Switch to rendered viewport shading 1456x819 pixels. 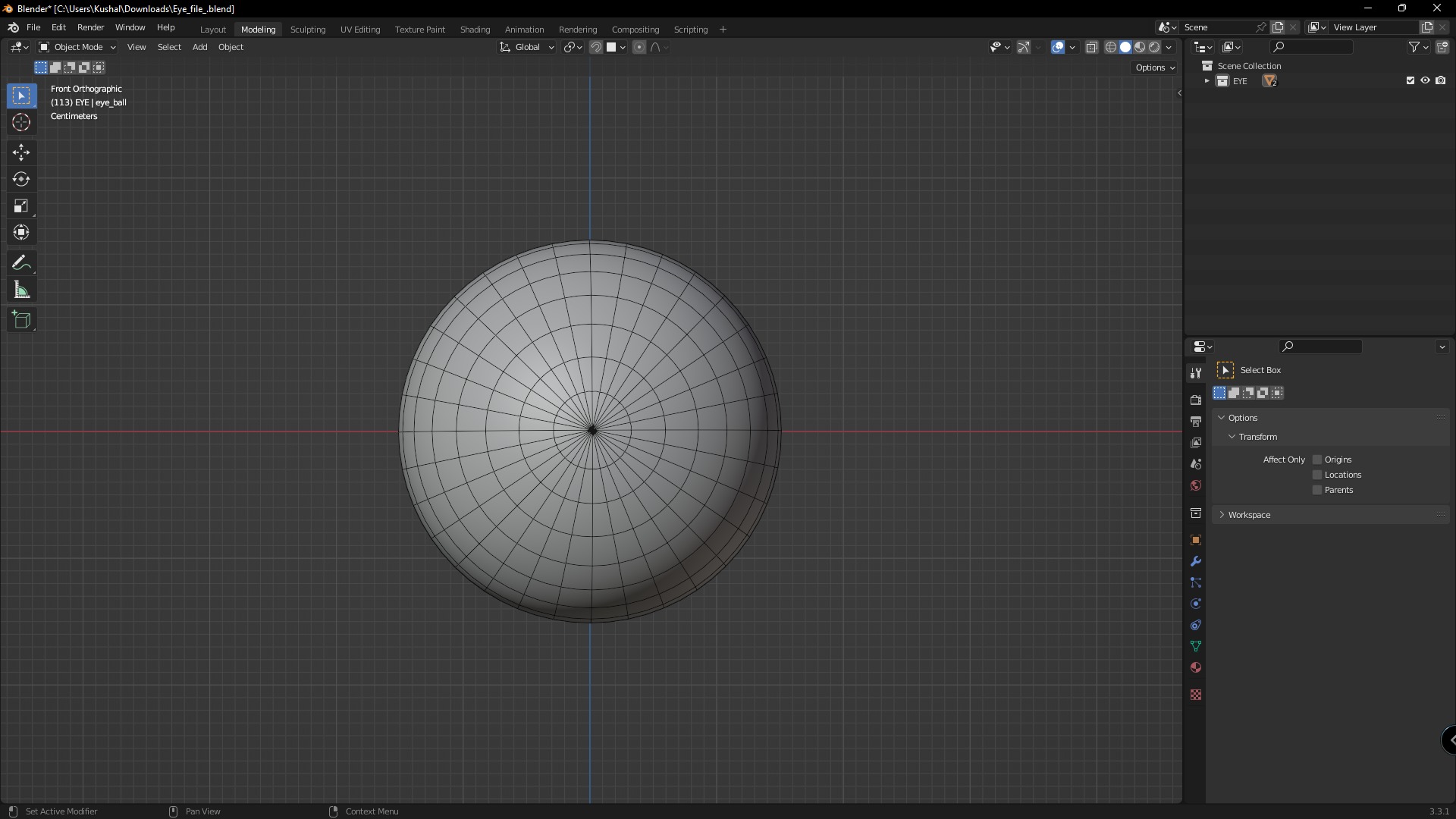1154,47
